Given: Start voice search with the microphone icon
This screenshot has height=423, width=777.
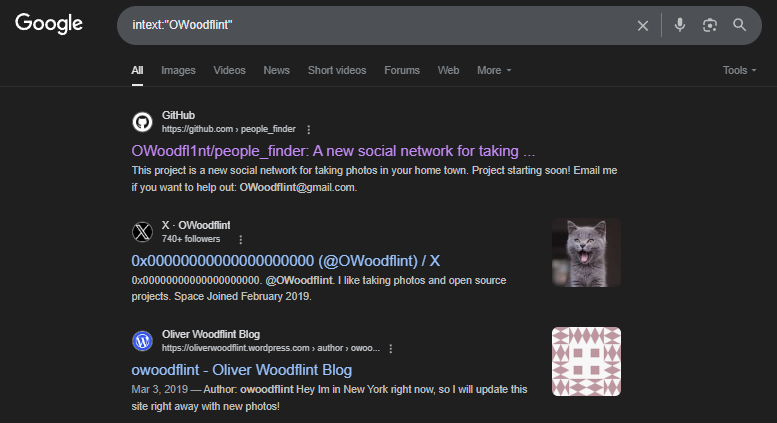Looking at the screenshot, I should point(680,25).
